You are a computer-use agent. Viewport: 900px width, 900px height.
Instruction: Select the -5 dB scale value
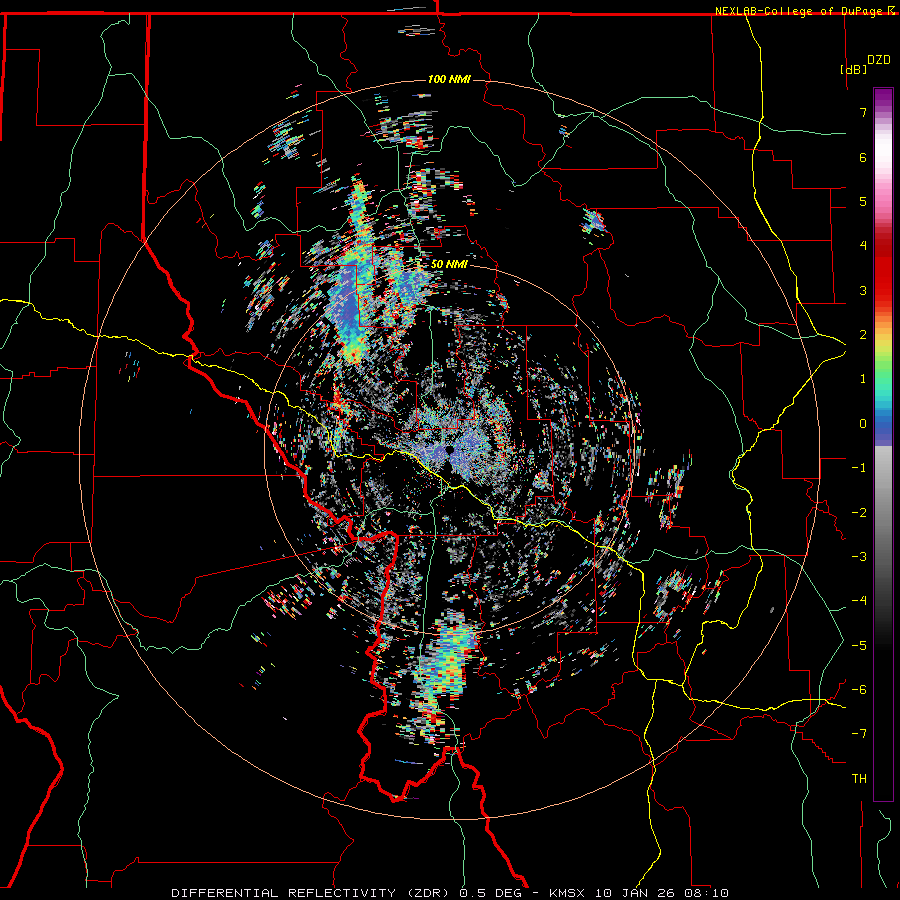point(859,646)
